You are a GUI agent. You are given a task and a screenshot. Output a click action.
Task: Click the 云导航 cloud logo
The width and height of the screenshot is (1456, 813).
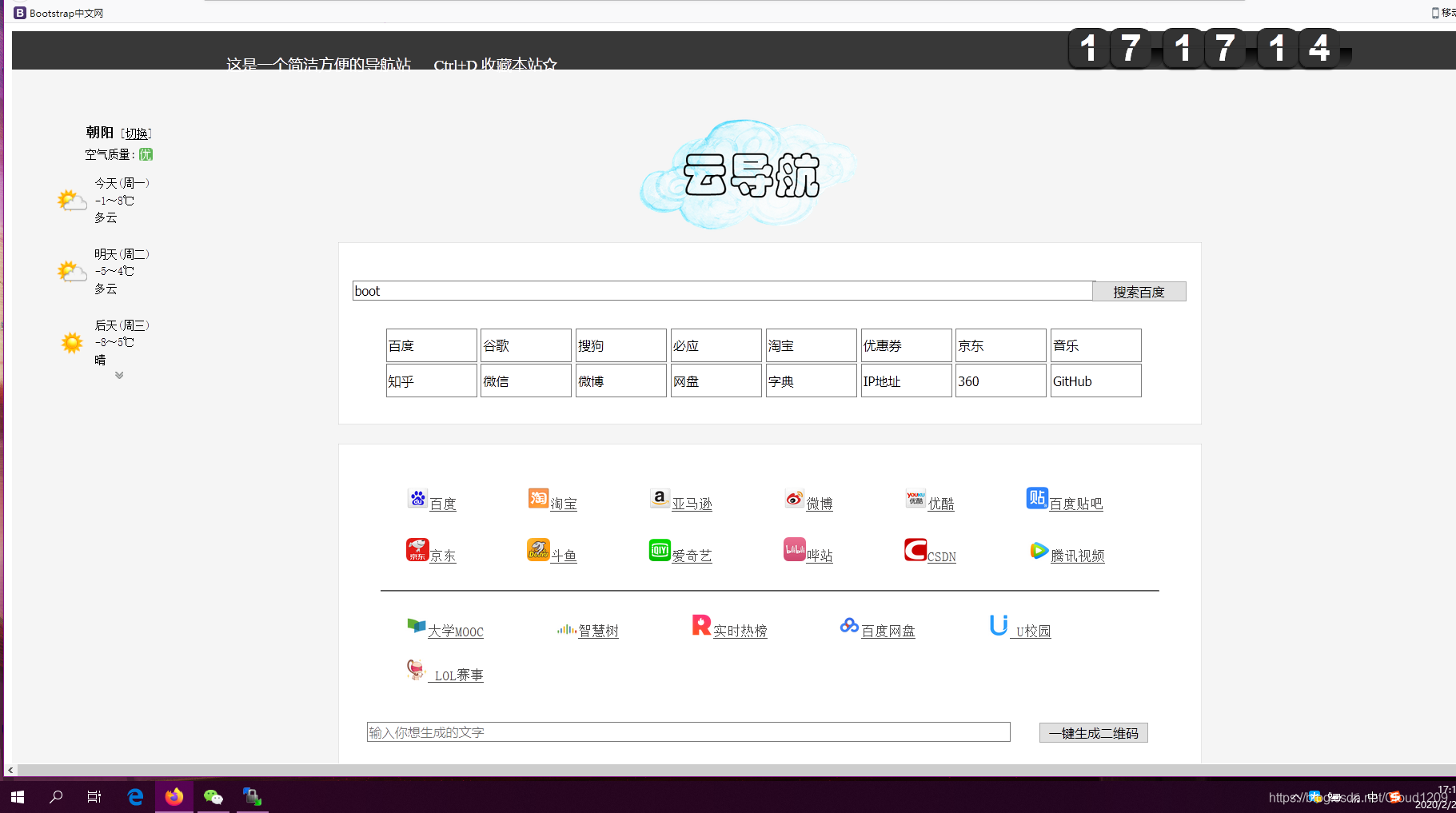coord(749,174)
